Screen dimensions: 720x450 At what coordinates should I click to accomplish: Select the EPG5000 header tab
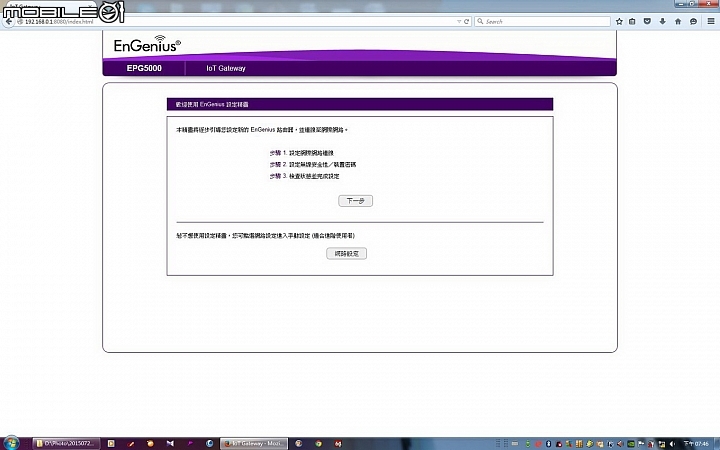pos(144,68)
